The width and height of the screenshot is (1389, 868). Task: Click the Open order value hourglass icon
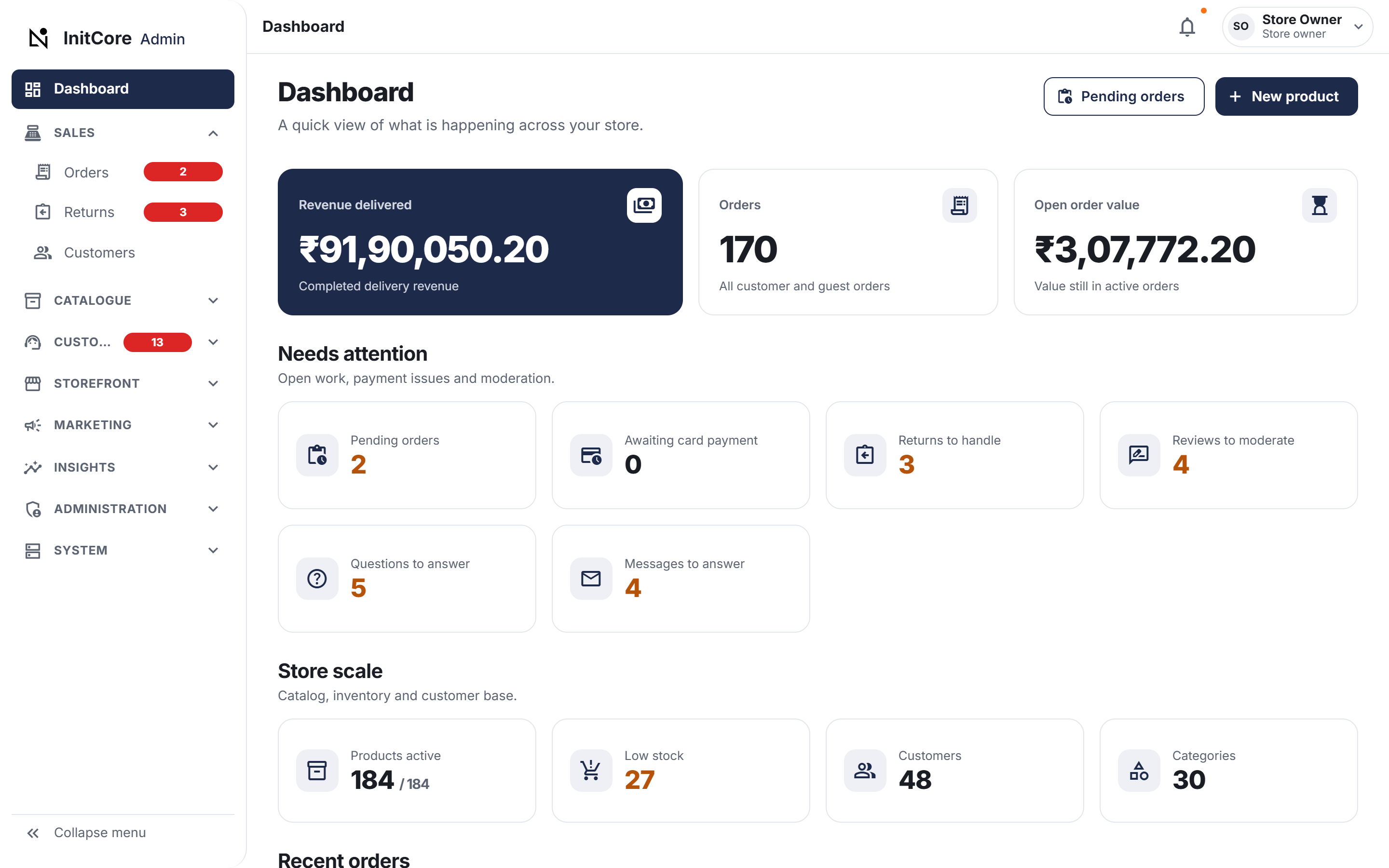(1319, 205)
